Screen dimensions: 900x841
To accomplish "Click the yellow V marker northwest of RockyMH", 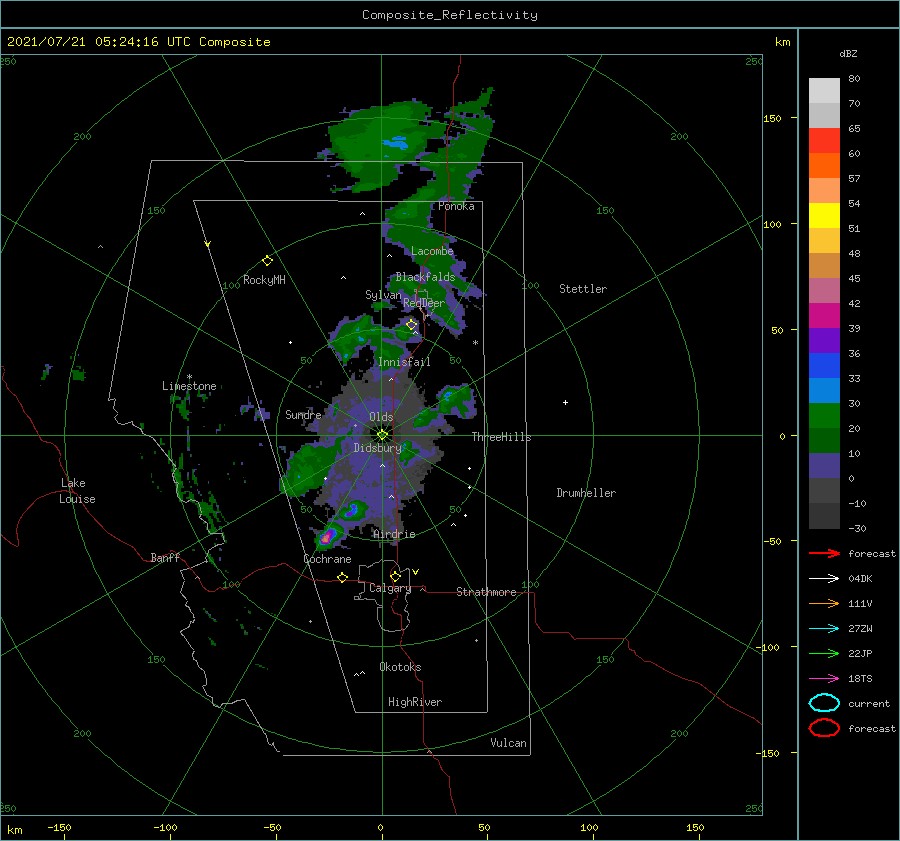I will point(208,244).
